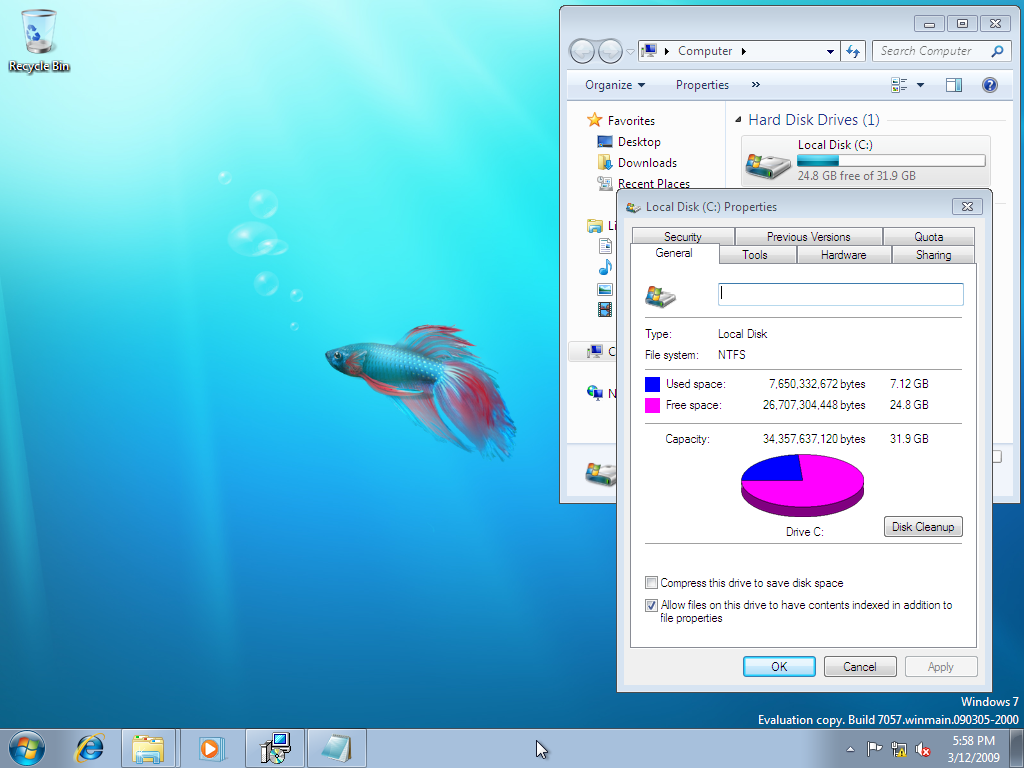The width and height of the screenshot is (1024, 768).
Task: Click the search magnifier icon
Action: coord(997,51)
